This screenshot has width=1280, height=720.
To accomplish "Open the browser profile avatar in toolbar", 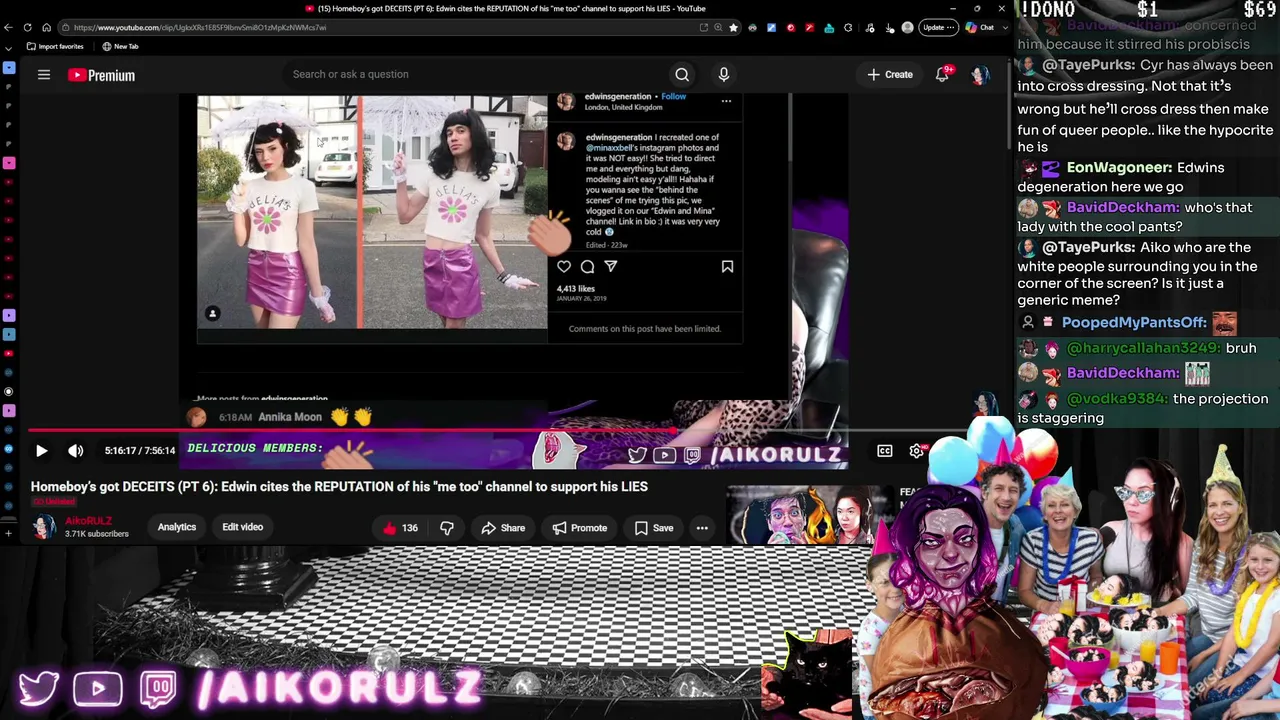I will tap(907, 27).
